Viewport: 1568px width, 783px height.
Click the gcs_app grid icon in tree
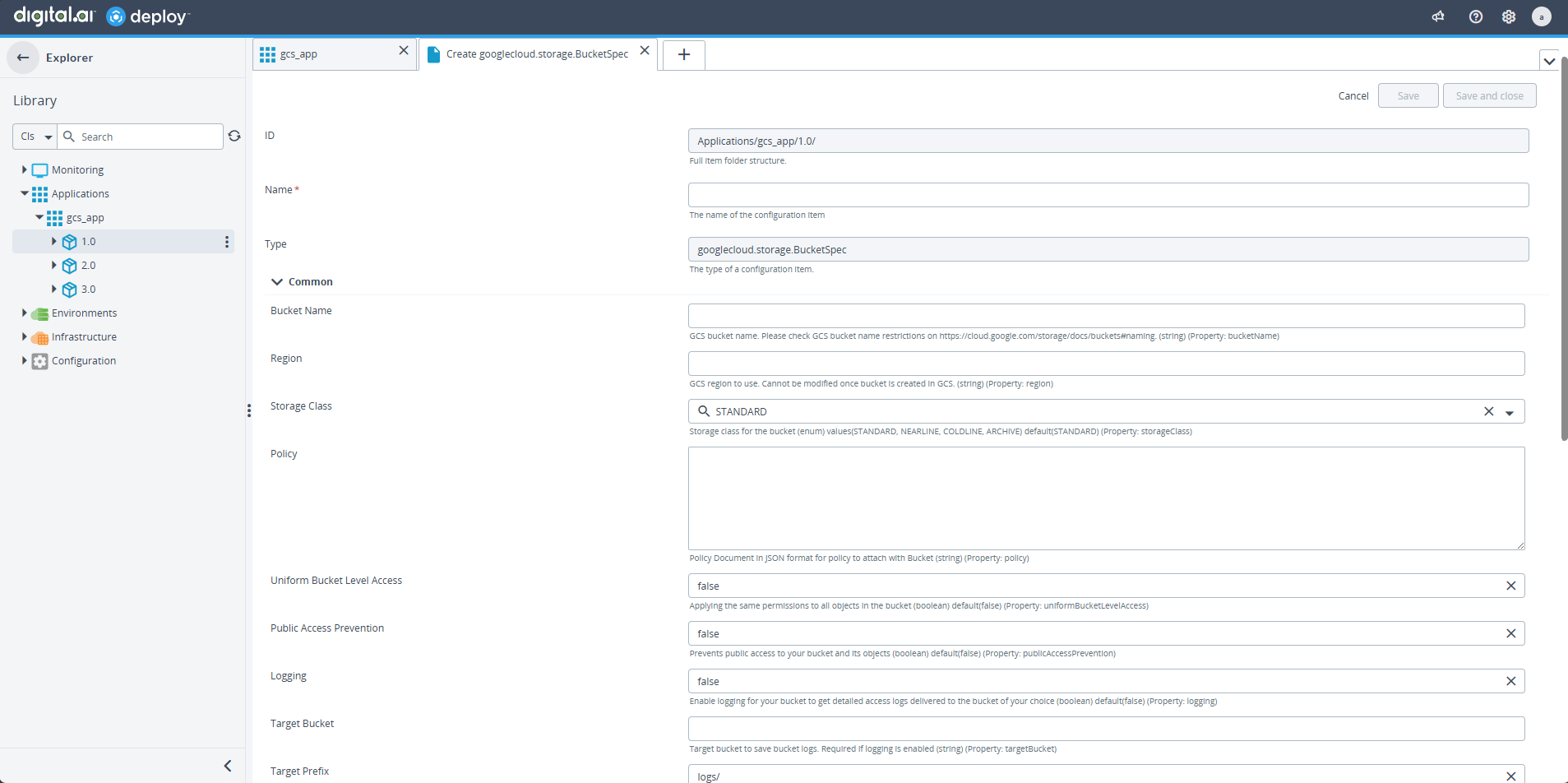[x=54, y=218]
